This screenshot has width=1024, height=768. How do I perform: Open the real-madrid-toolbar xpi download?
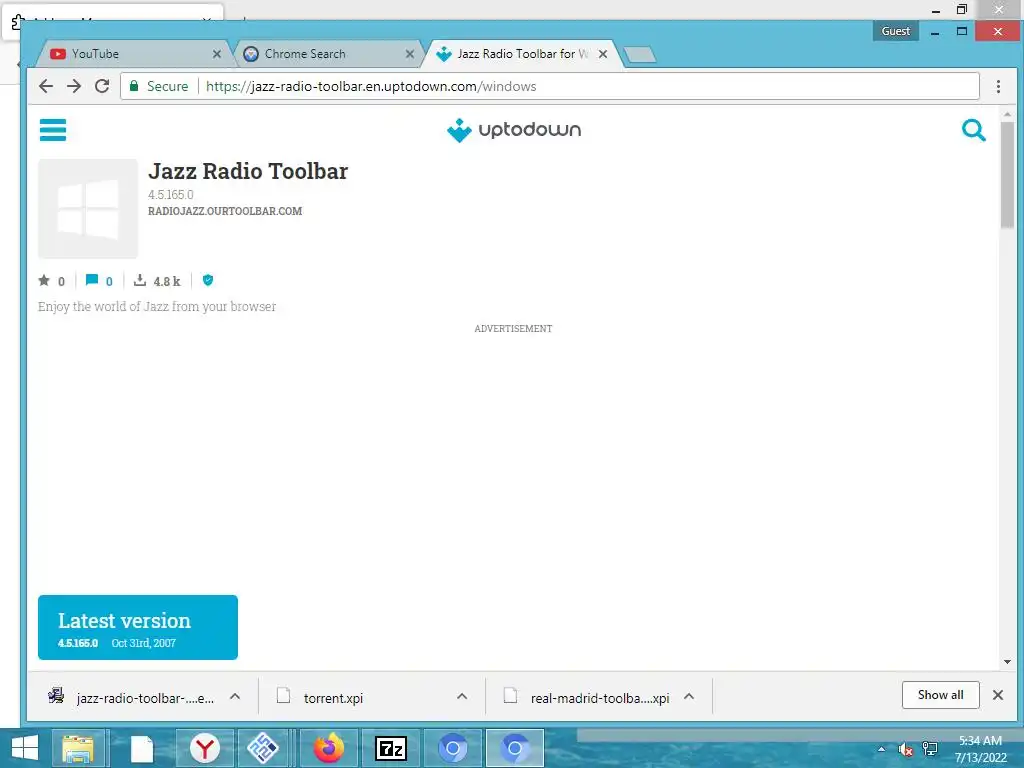coord(586,697)
